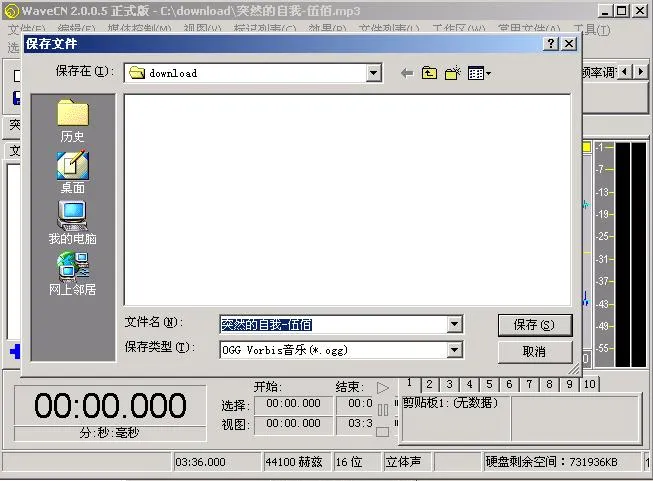Click the 工具(T) menu in WaveCN
The image size is (653, 481).
click(x=591, y=30)
